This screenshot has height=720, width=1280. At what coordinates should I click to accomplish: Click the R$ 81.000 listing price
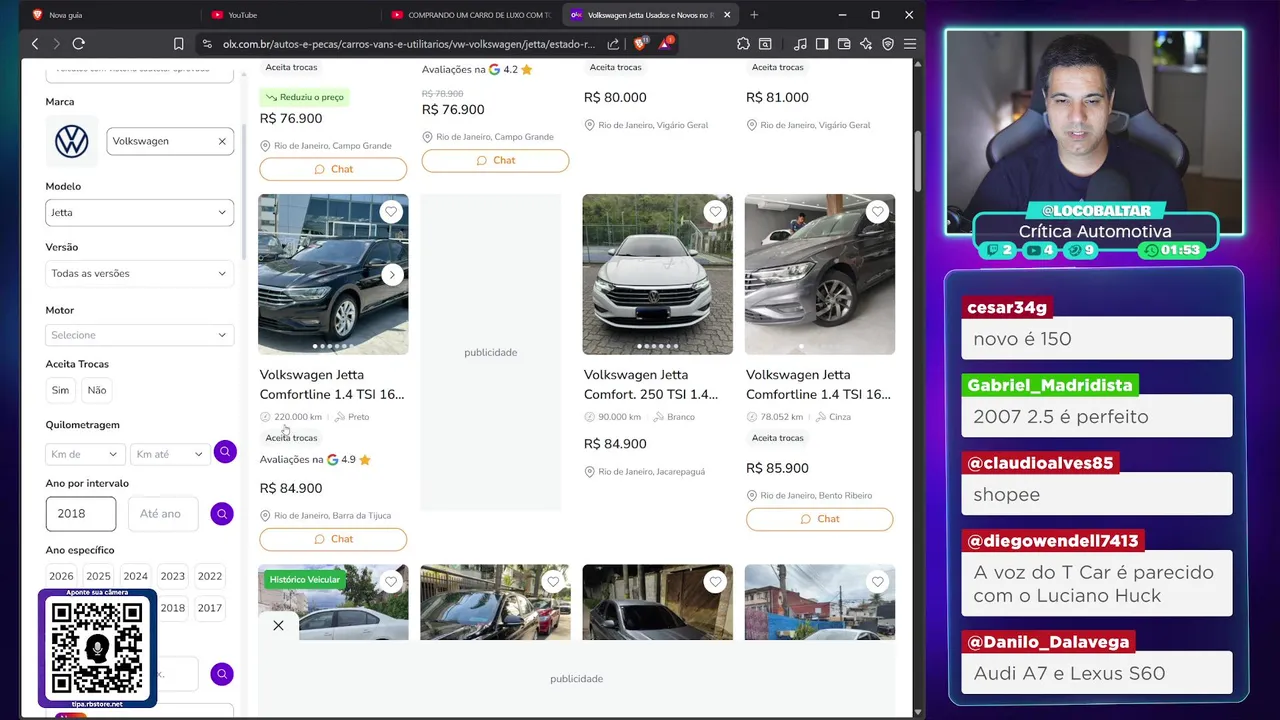tap(777, 97)
